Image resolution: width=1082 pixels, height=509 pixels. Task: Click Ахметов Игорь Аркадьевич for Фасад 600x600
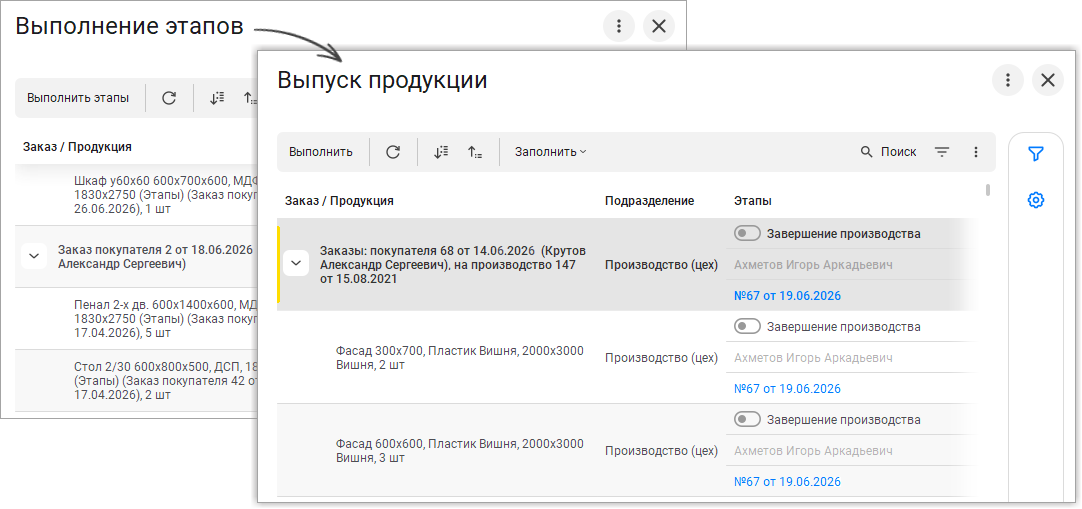point(814,451)
